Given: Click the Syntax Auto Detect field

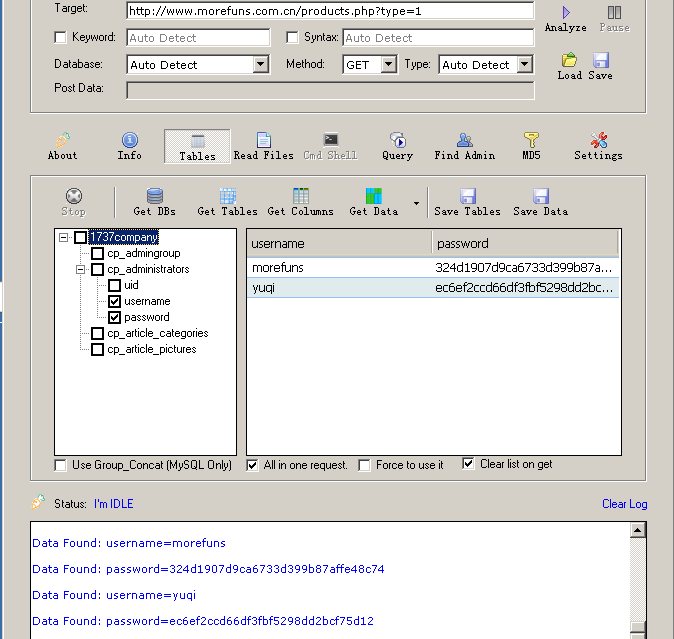Looking at the screenshot, I should (438, 38).
